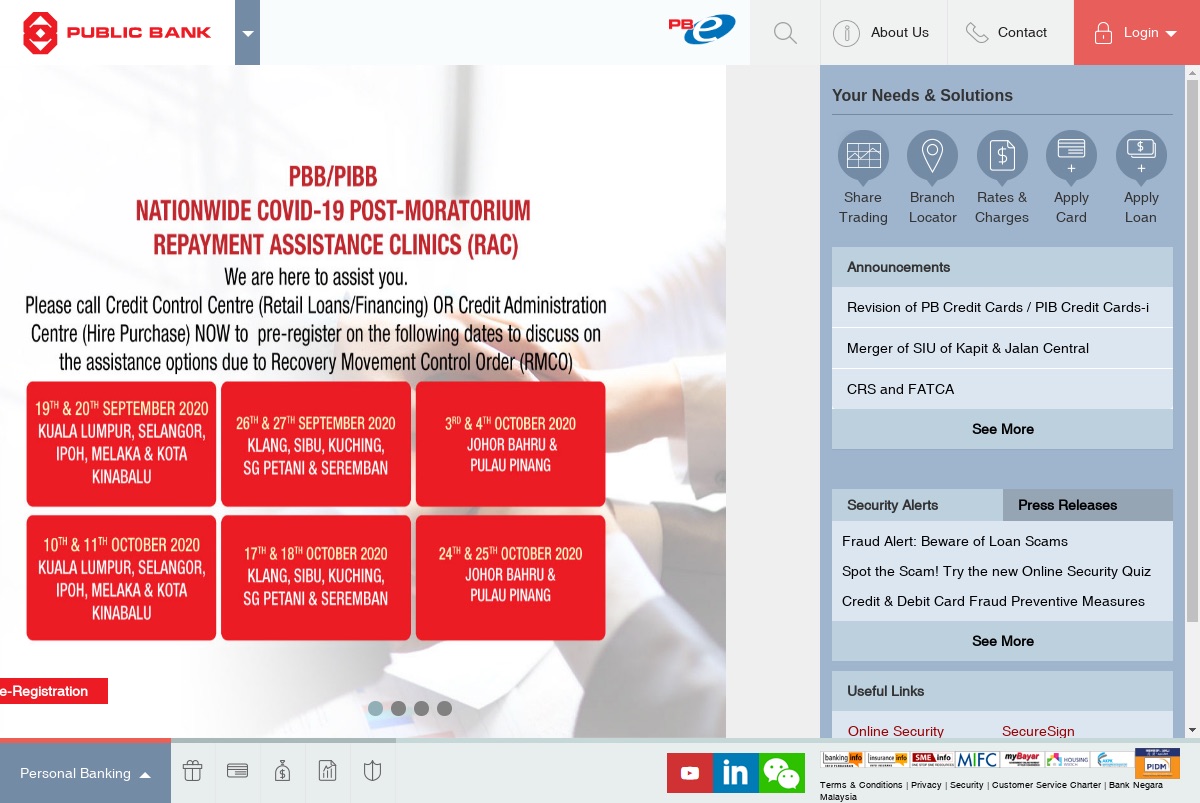Click the insuranceinfo logo

pos(887,759)
